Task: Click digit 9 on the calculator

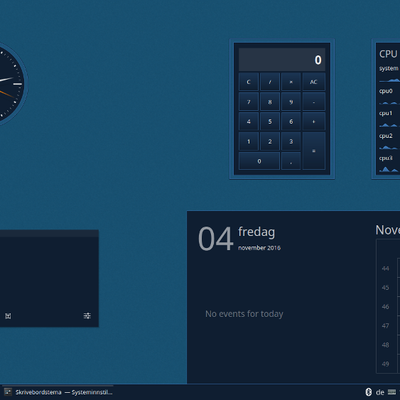Action: [291, 102]
